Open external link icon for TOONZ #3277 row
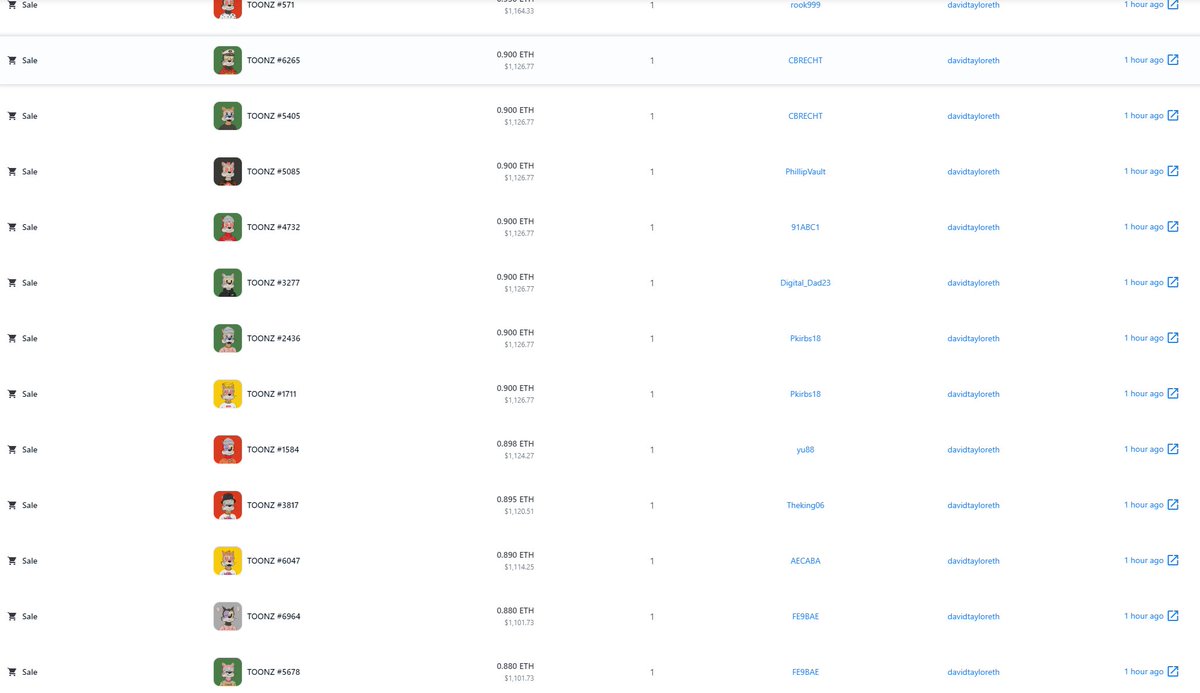1200x693 pixels. pyautogui.click(x=1173, y=282)
